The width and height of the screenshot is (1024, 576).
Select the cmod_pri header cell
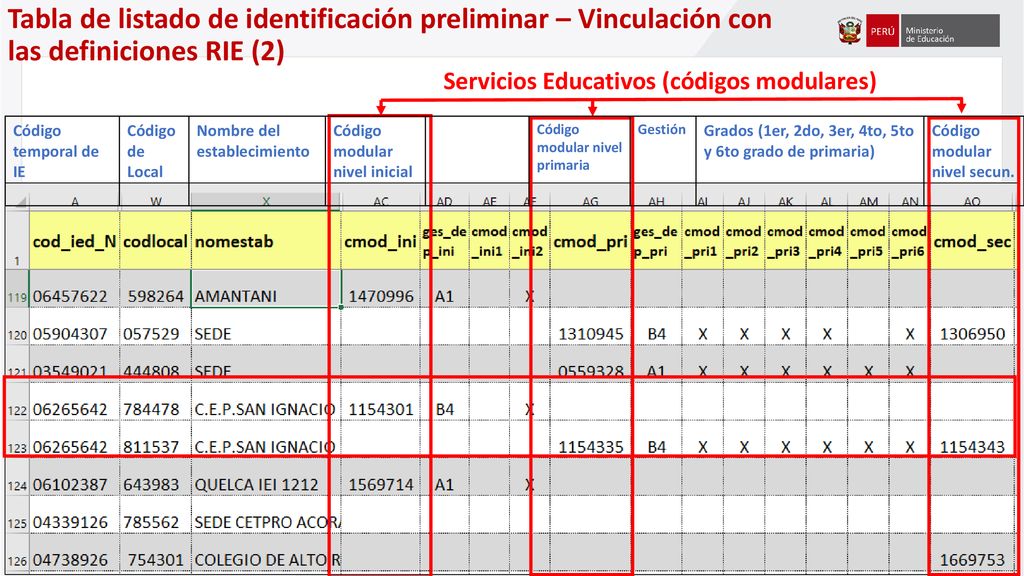590,241
